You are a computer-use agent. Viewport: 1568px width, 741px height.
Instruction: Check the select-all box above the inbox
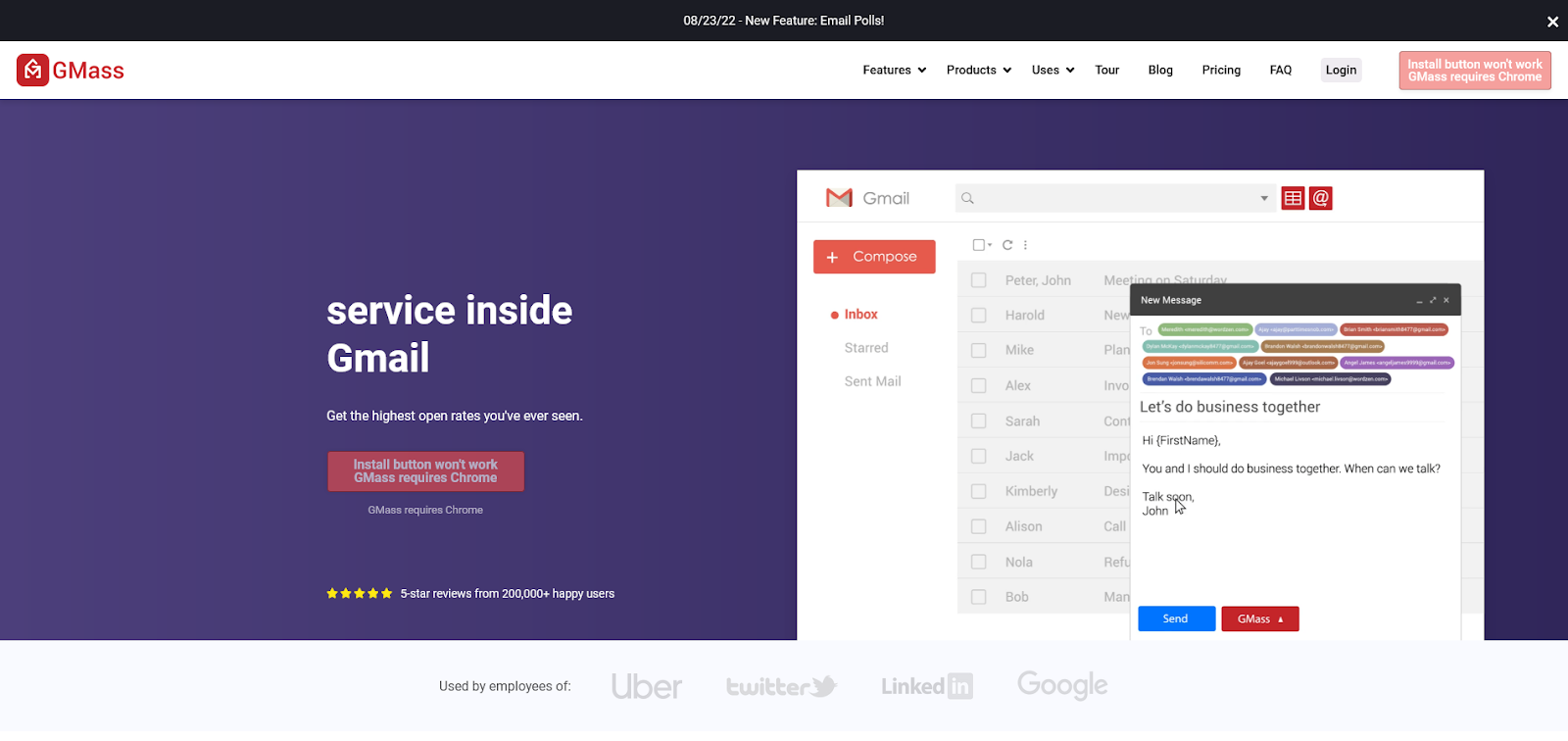click(978, 245)
